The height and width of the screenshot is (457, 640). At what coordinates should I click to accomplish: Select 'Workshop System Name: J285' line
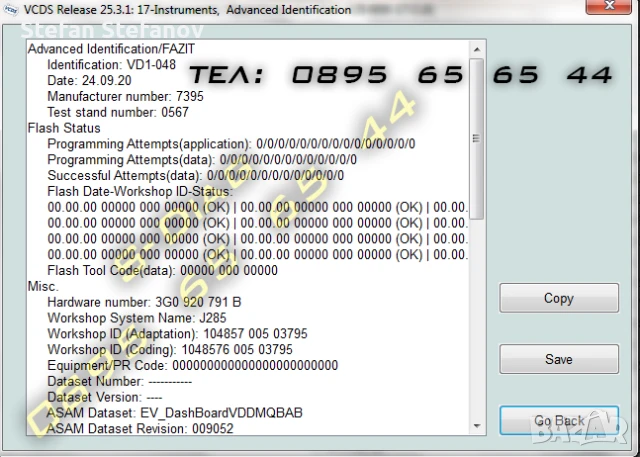[x=137, y=318]
